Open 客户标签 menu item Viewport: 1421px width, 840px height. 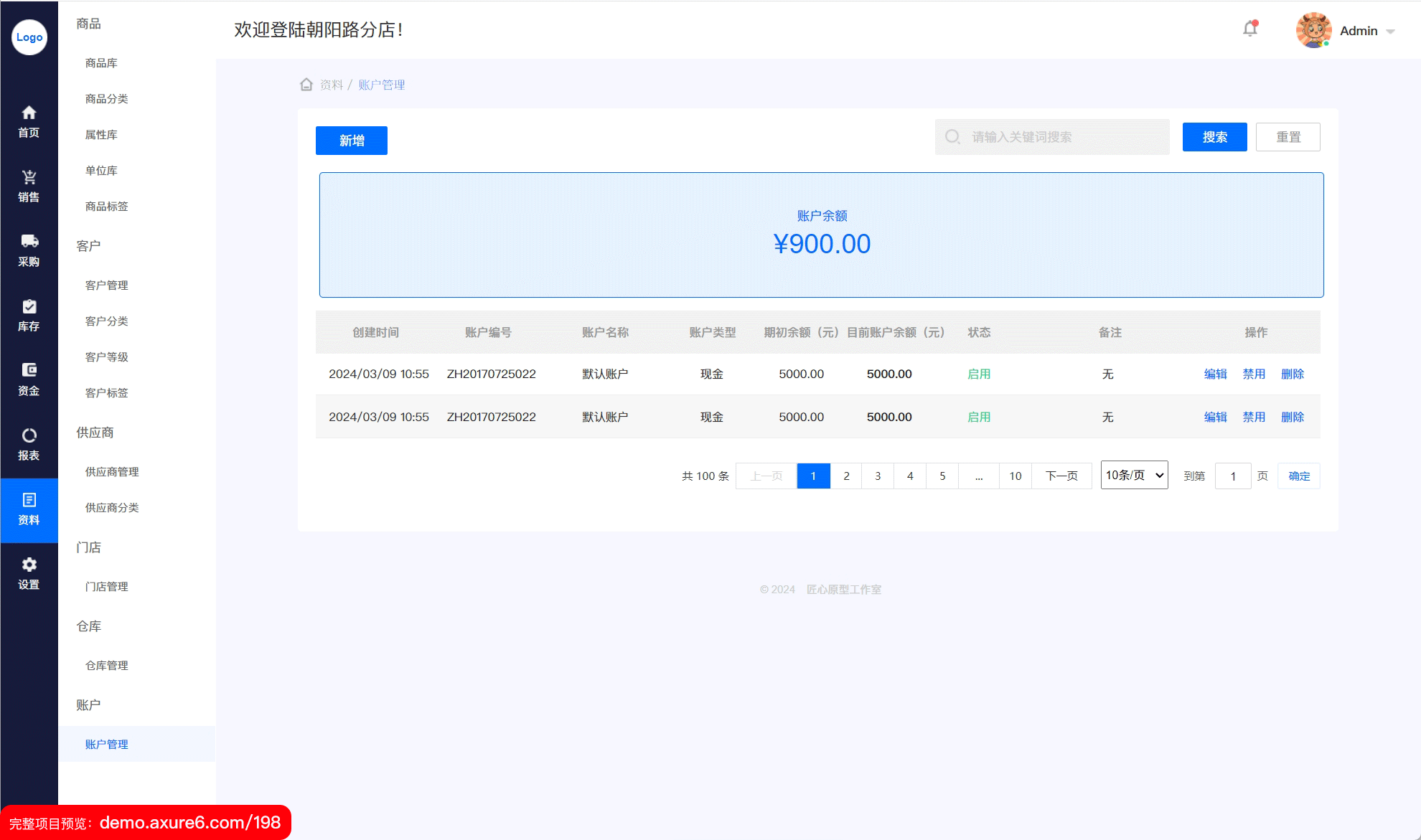pos(106,393)
